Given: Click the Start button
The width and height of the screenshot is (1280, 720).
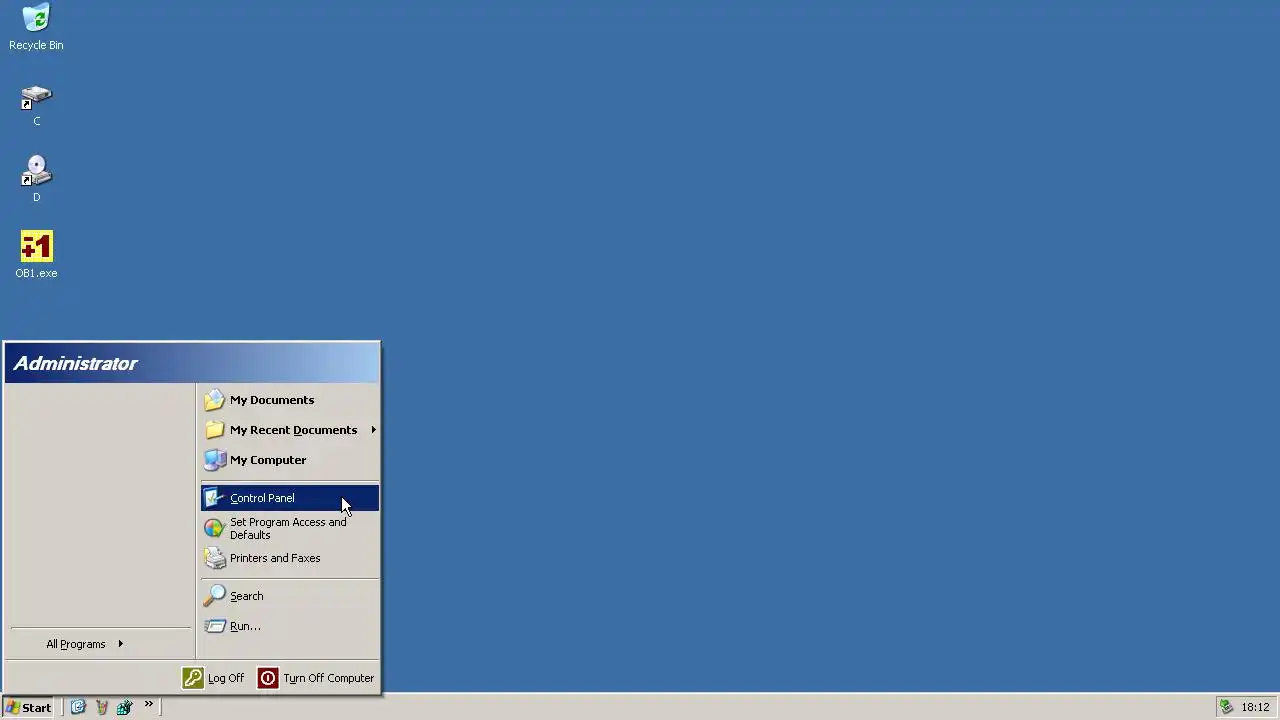Looking at the screenshot, I should pyautogui.click(x=28, y=707).
